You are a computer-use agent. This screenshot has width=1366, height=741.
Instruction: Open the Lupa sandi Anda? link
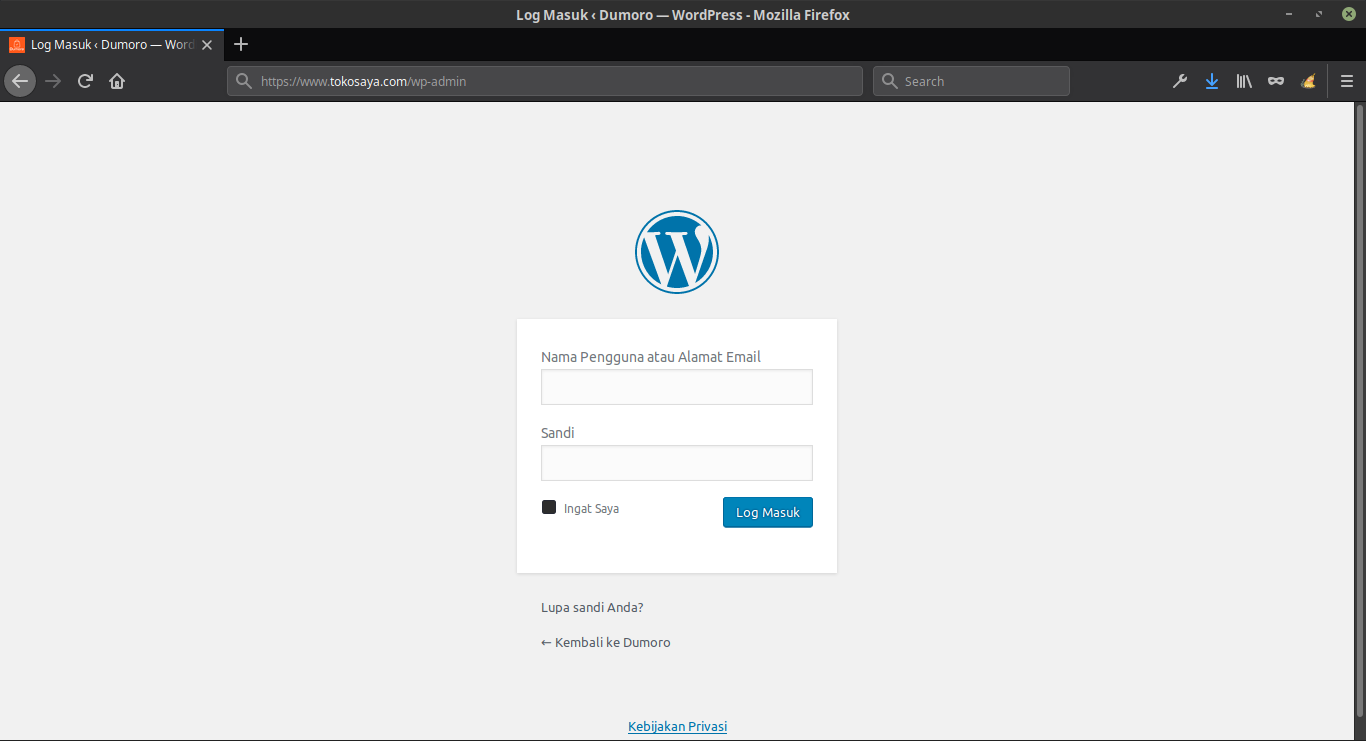point(592,607)
